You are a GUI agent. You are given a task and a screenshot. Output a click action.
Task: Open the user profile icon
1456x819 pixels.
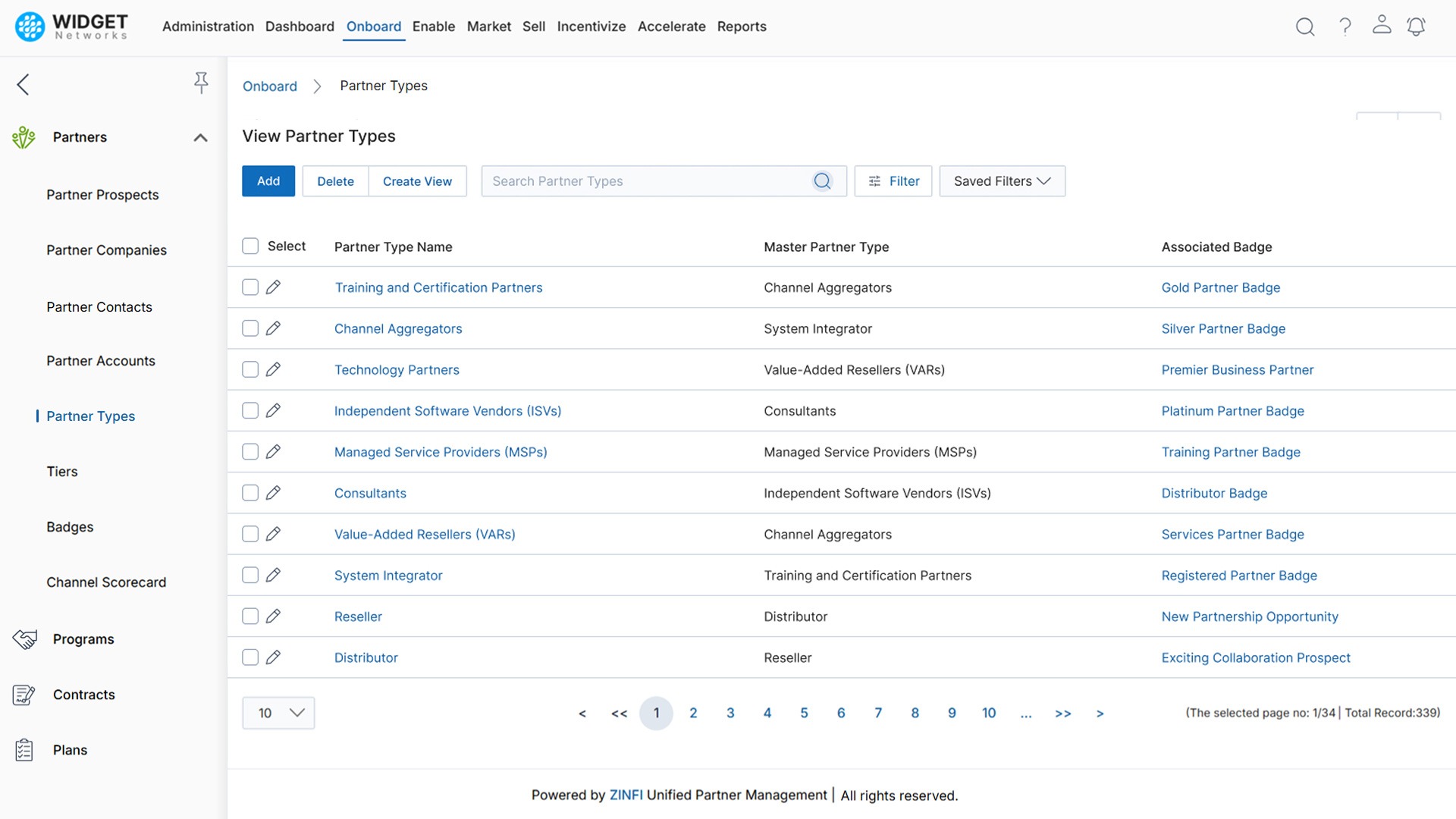(x=1381, y=25)
